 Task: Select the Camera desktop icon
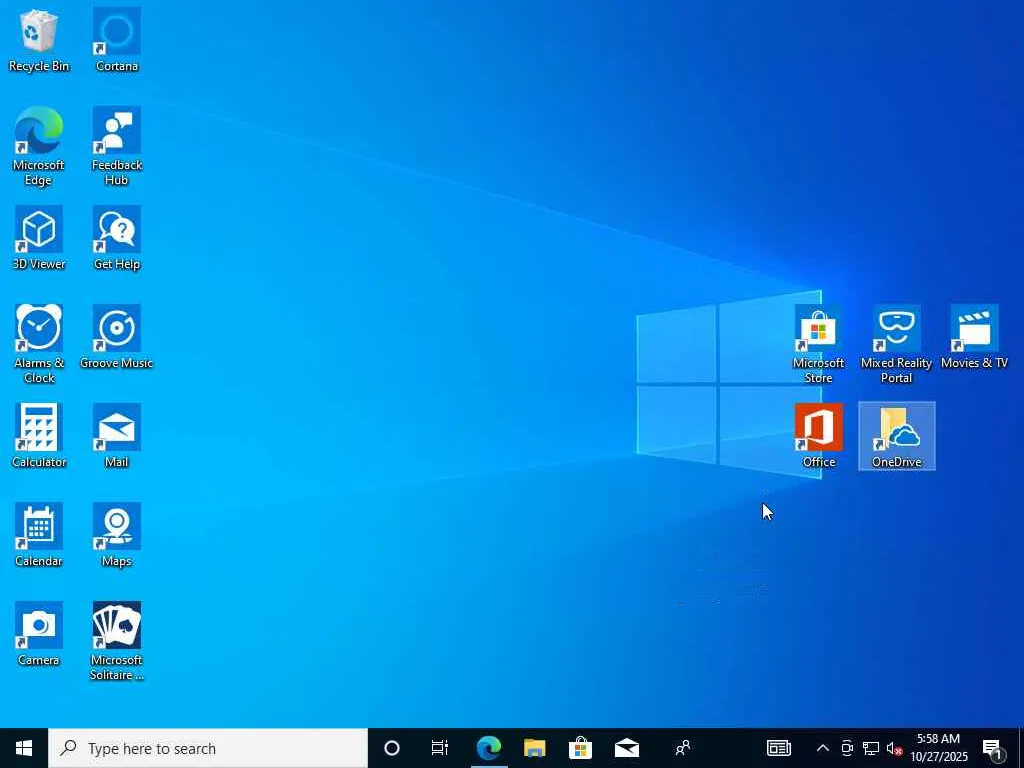(x=39, y=635)
